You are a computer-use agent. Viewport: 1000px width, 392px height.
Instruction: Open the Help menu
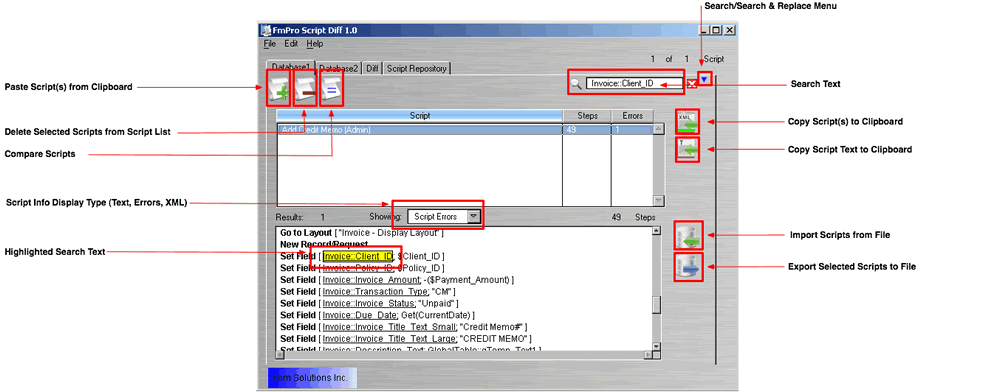pyautogui.click(x=314, y=44)
